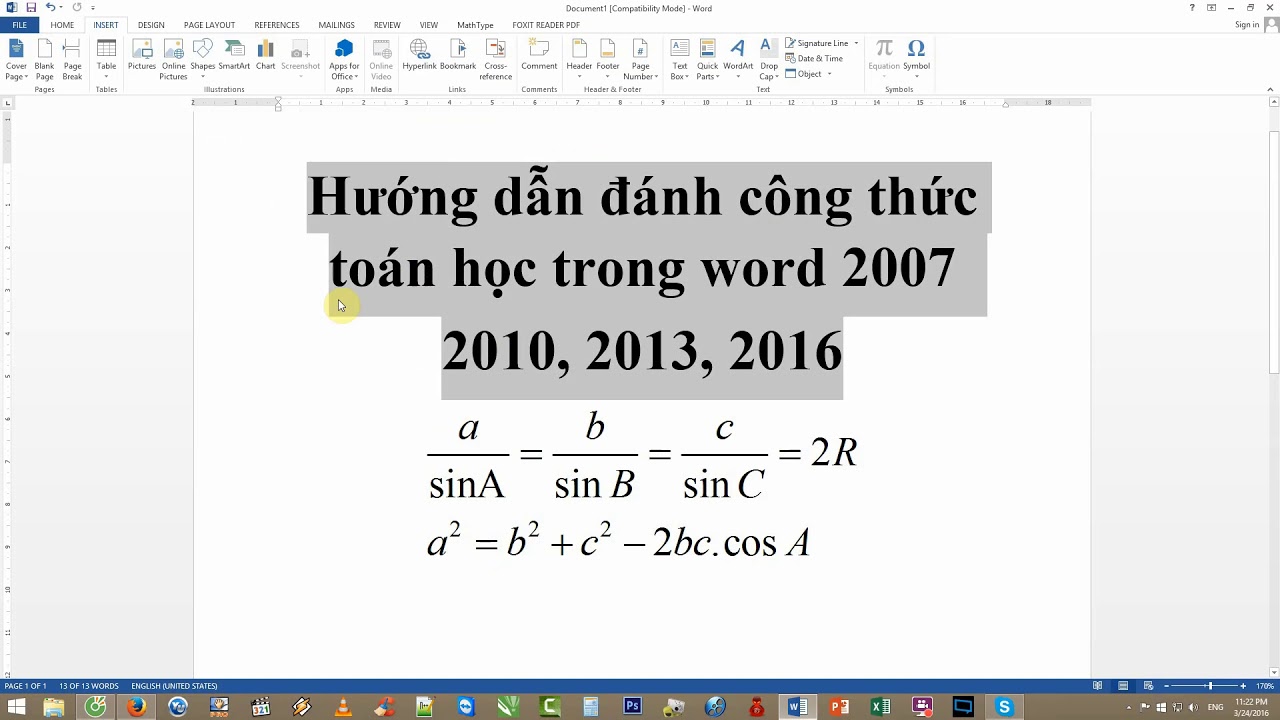Insert an embedded Object
This screenshot has height=720, width=1280.
pos(803,73)
